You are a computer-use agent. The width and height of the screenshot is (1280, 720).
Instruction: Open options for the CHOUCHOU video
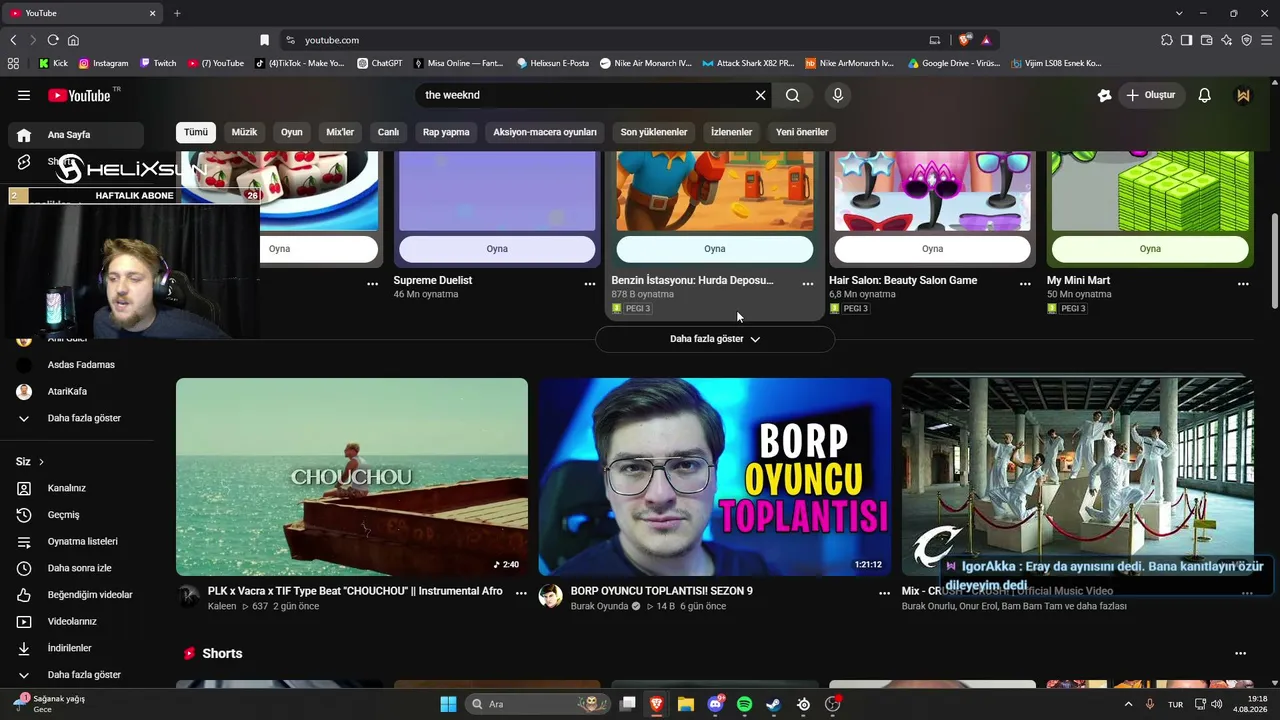pyautogui.click(x=521, y=593)
